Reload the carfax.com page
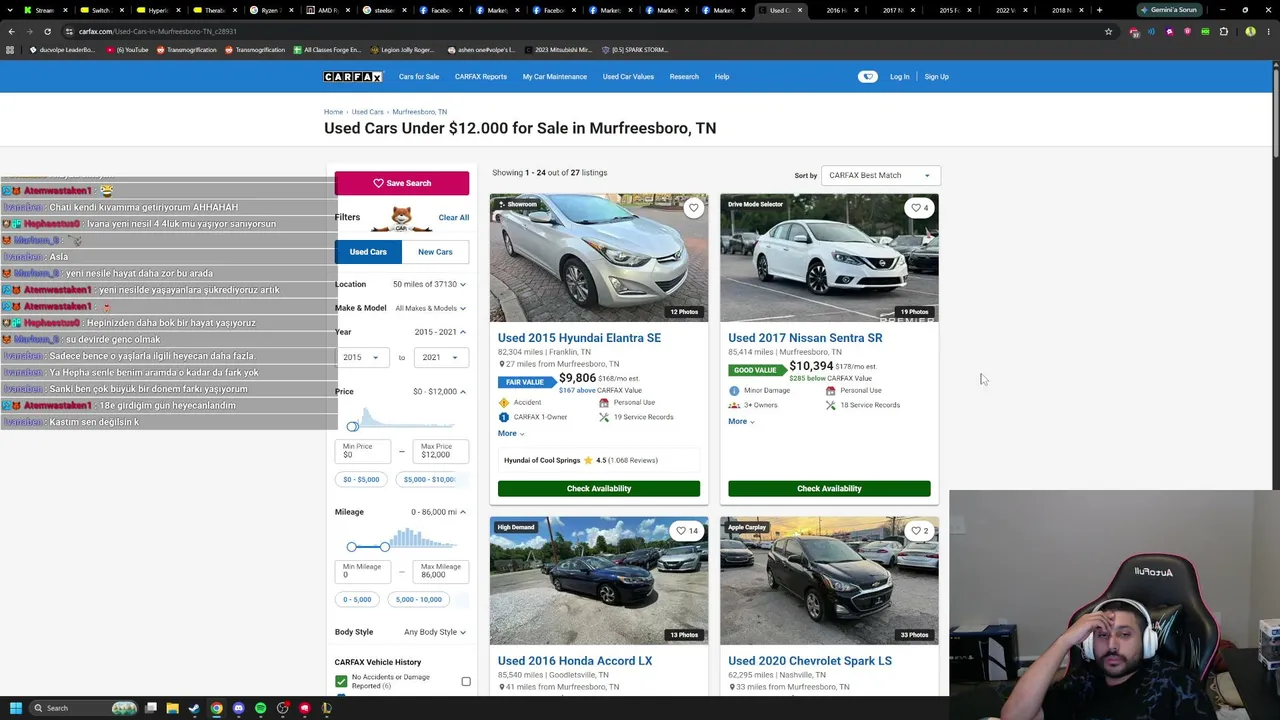Viewport: 1280px width, 720px height. [x=47, y=31]
